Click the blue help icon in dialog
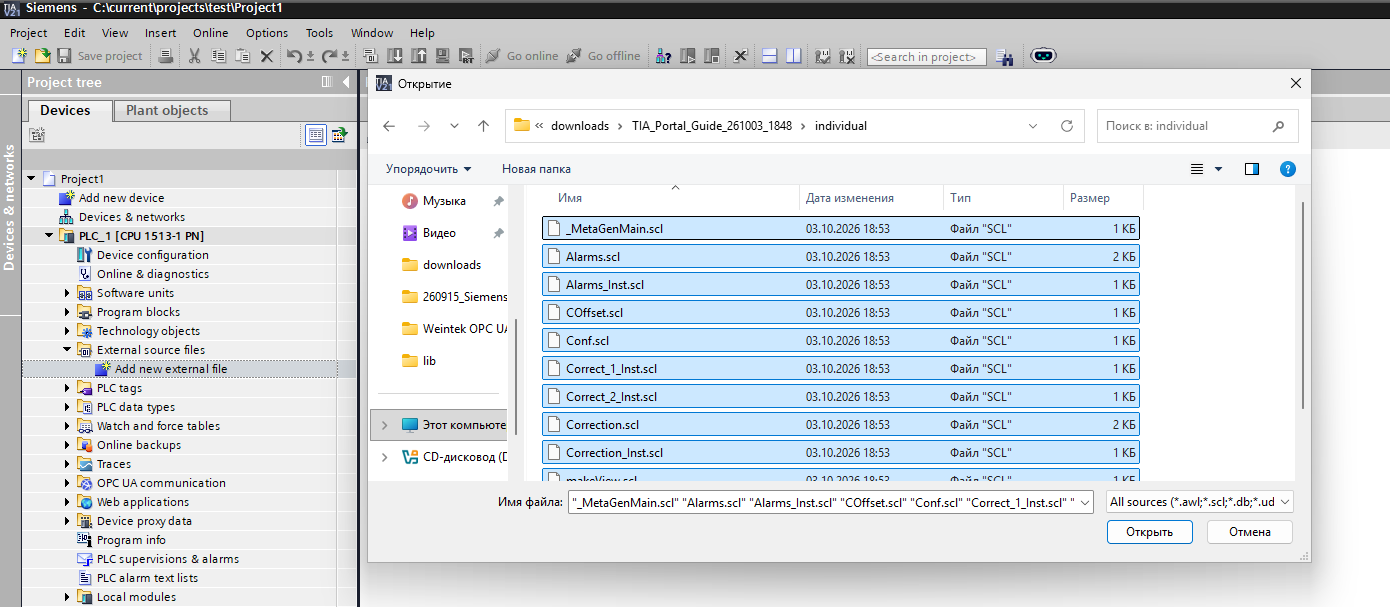The width and height of the screenshot is (1390, 607). coord(1288,169)
